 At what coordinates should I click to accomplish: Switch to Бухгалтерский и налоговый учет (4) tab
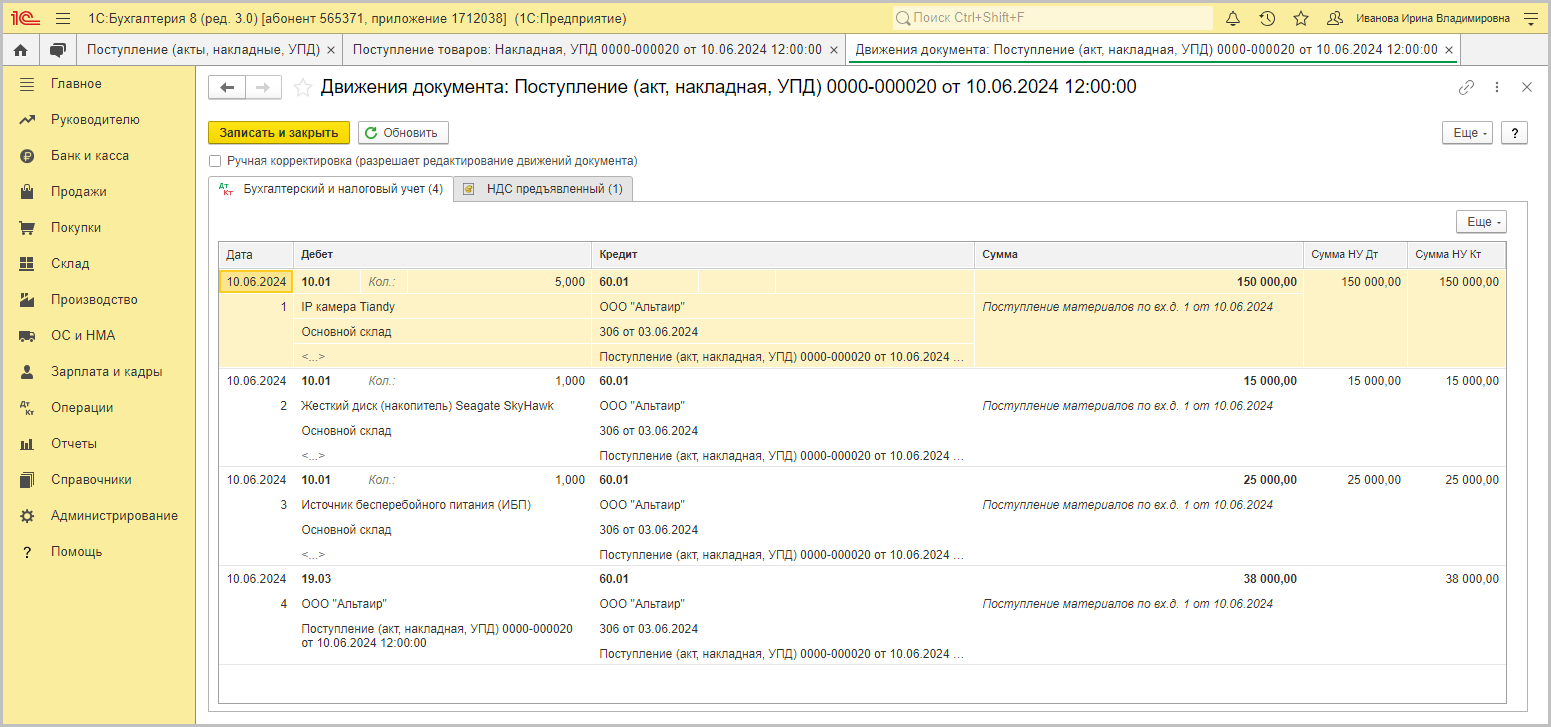click(x=331, y=189)
